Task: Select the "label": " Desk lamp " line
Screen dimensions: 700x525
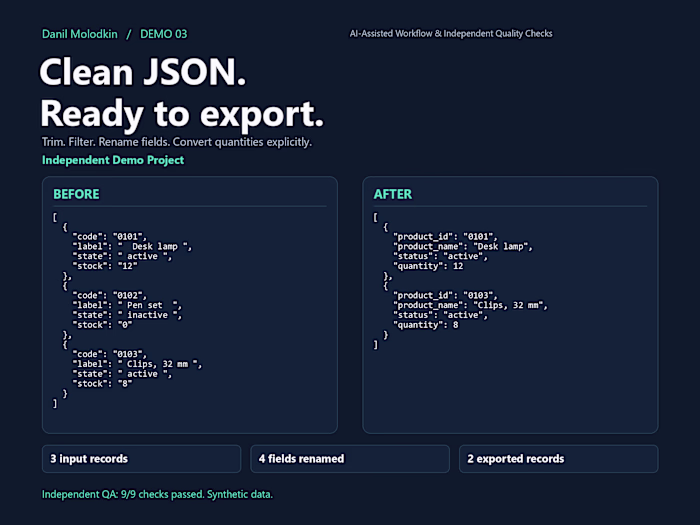Action: pyautogui.click(x=132, y=246)
